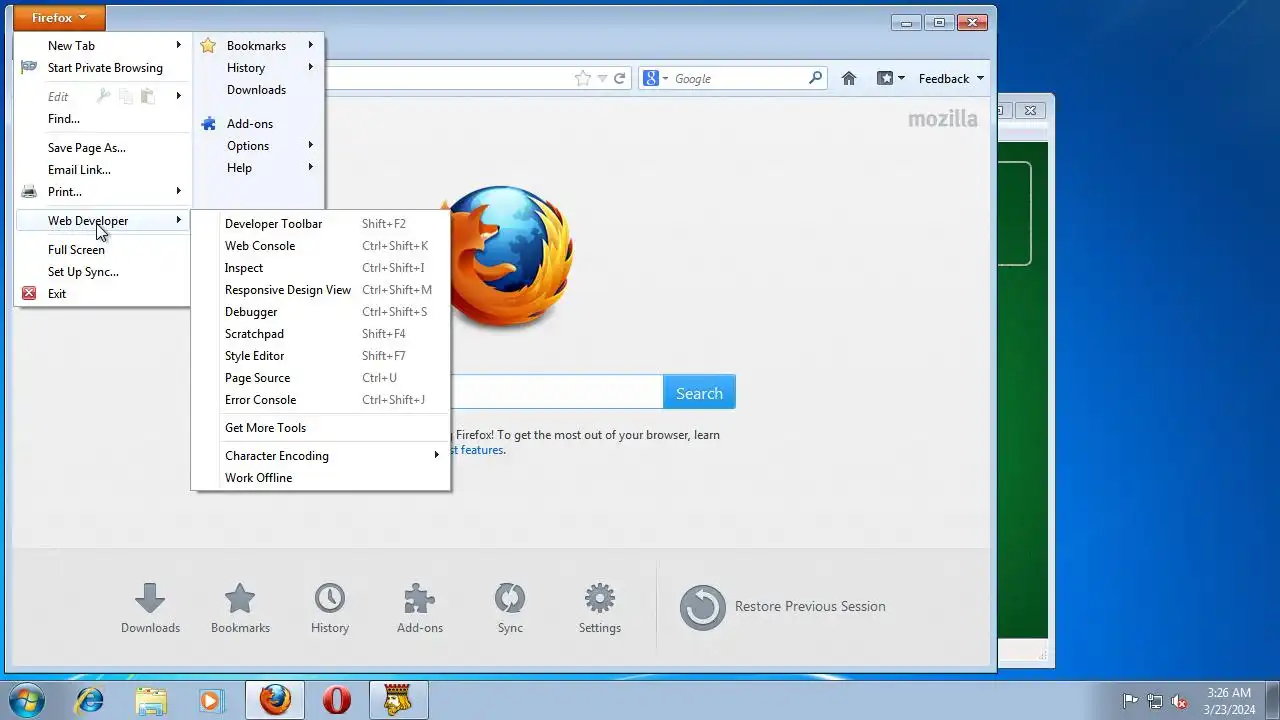The width and height of the screenshot is (1280, 720).
Task: Expand the Print submenu arrow
Action: (179, 192)
